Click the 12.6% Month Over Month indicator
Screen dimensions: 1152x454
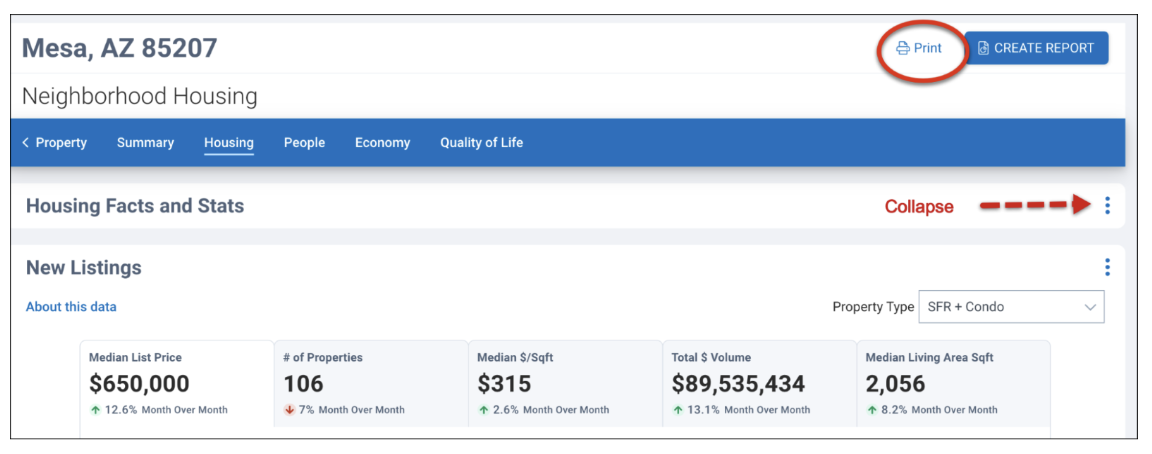coord(158,410)
